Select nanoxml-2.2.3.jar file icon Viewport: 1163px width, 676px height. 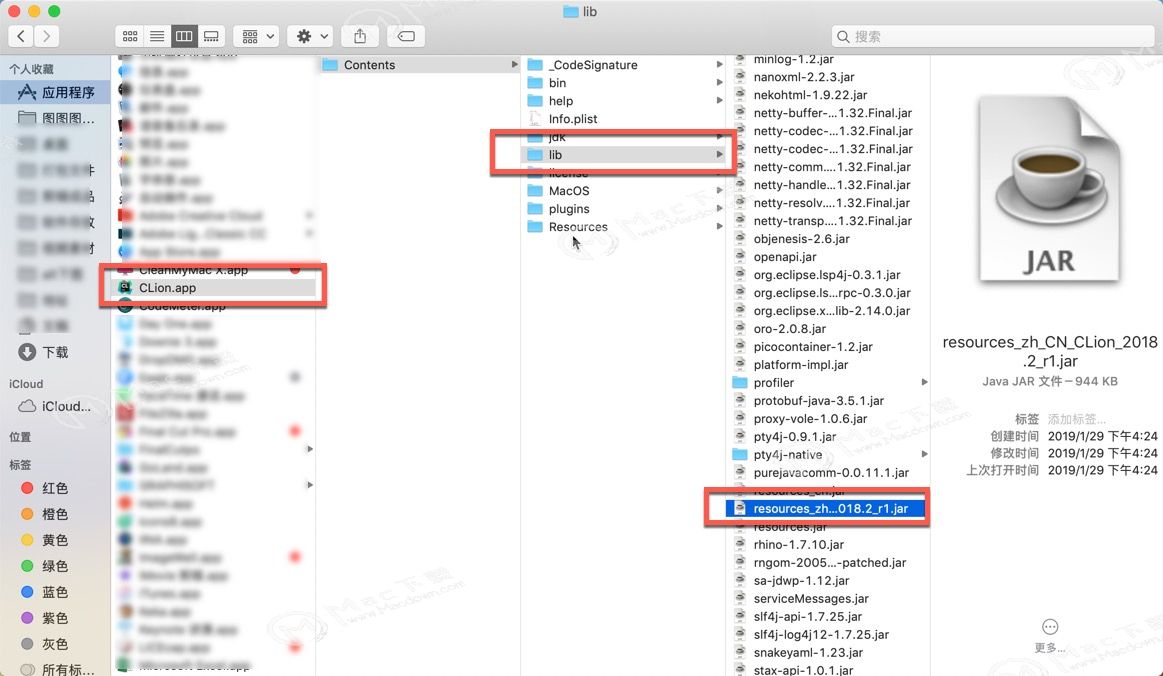[x=739, y=76]
